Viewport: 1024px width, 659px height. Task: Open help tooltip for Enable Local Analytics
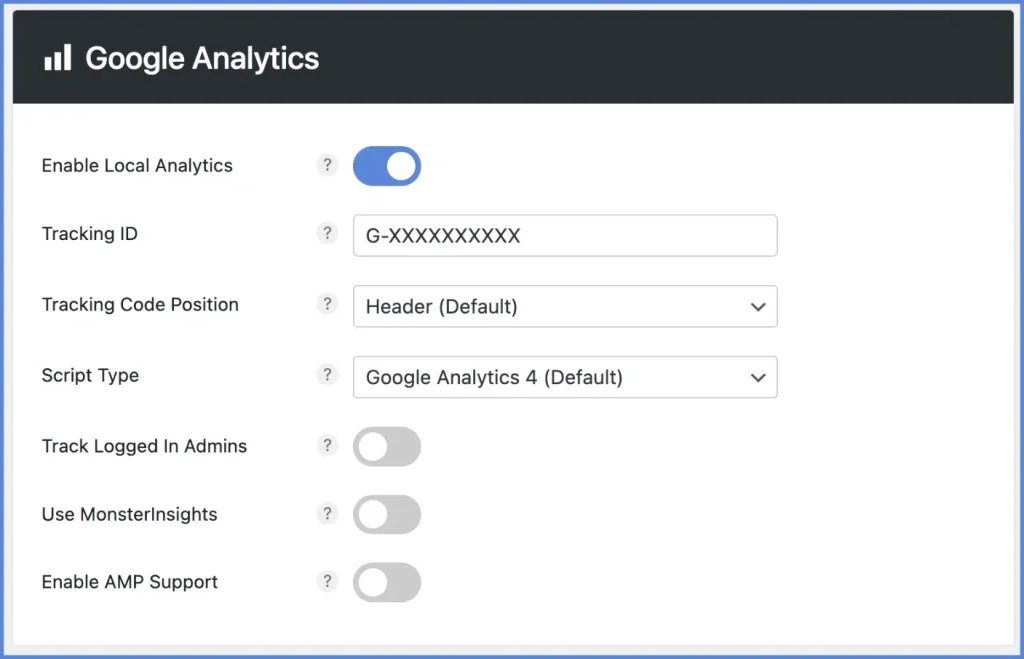pos(328,165)
